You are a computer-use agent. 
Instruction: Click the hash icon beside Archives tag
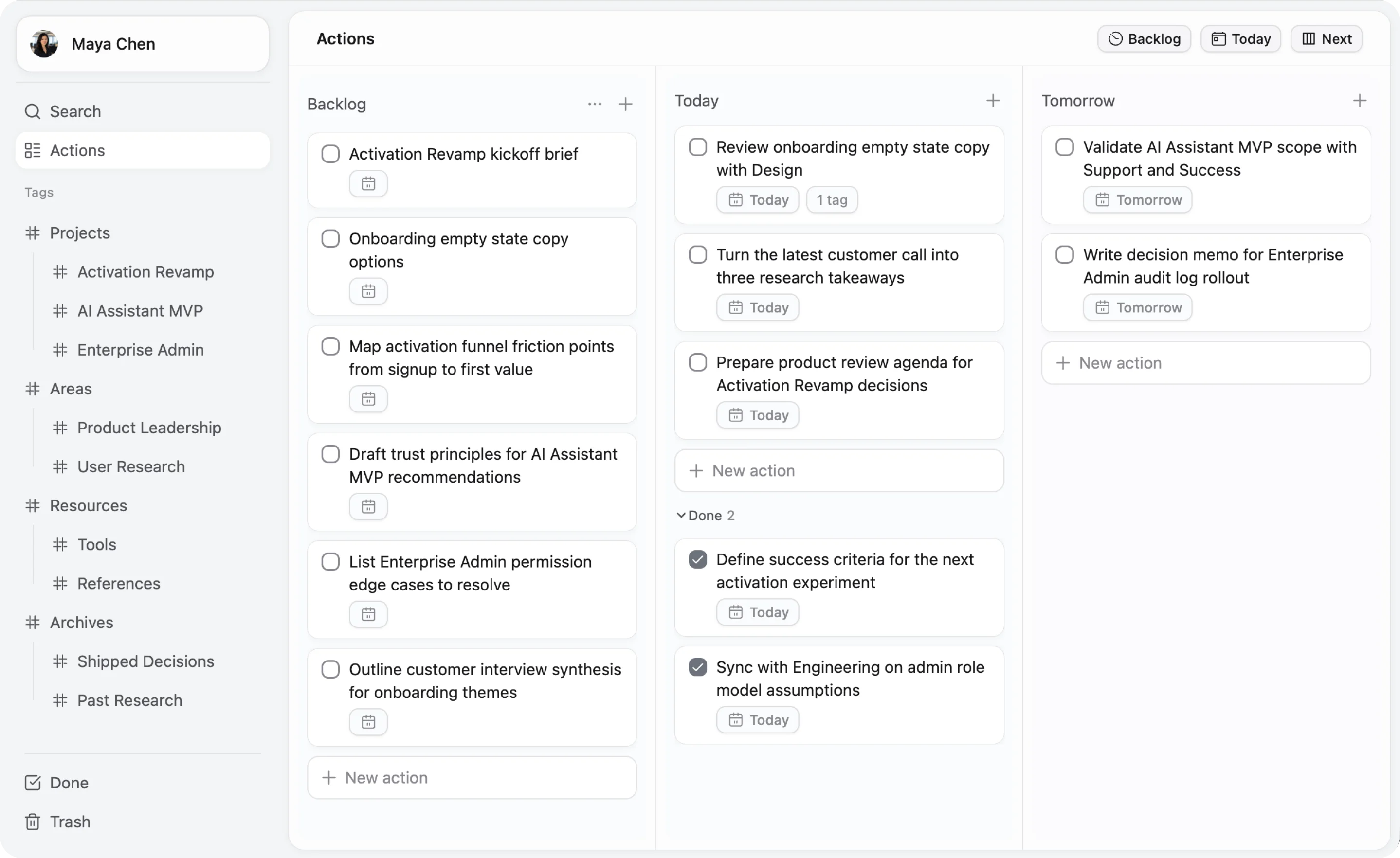coord(33,623)
